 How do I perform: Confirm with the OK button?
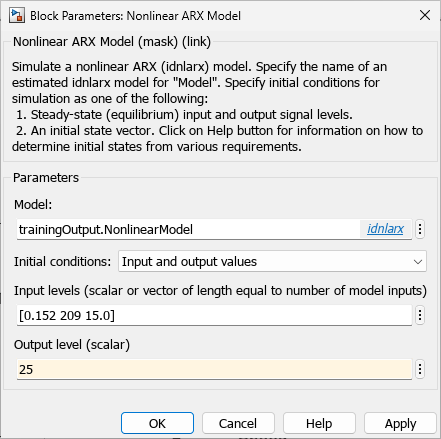pyautogui.click(x=157, y=423)
